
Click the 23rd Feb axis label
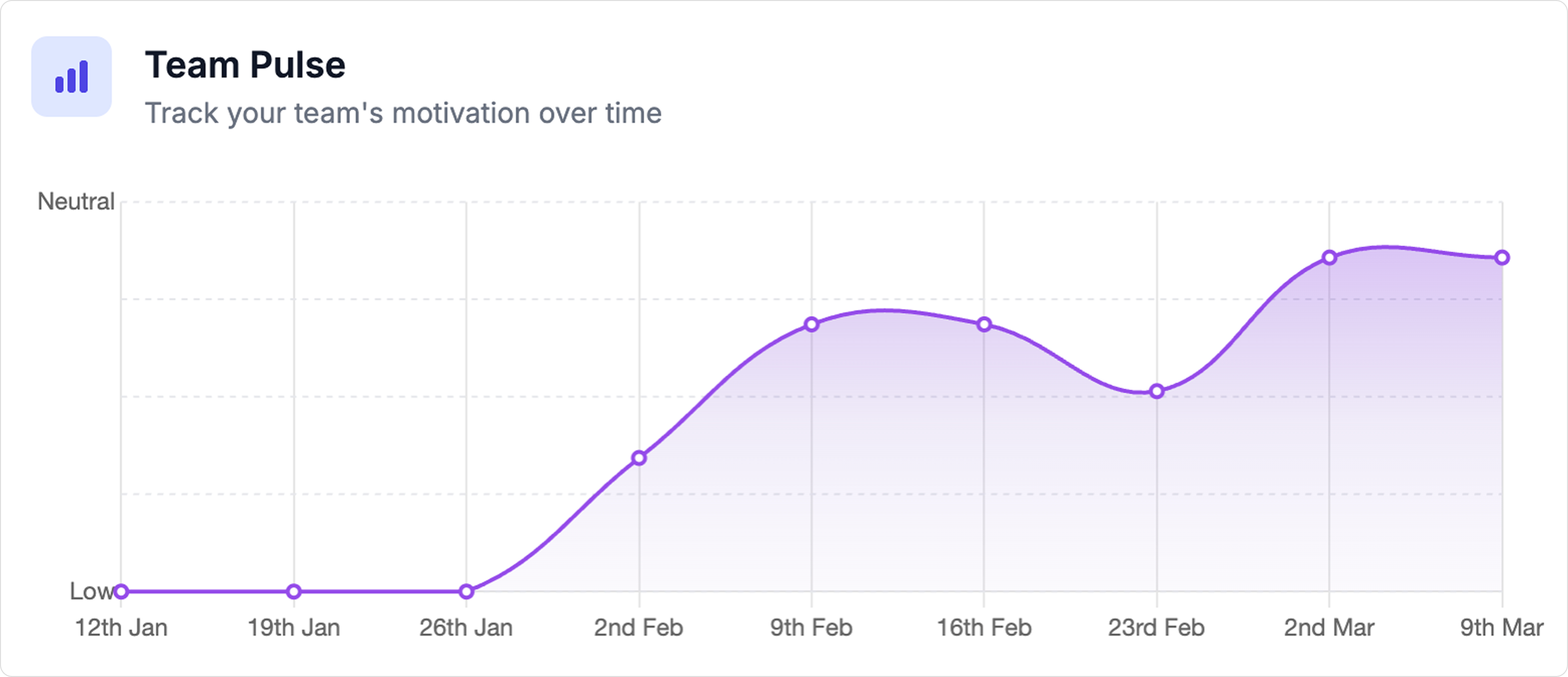1156,628
